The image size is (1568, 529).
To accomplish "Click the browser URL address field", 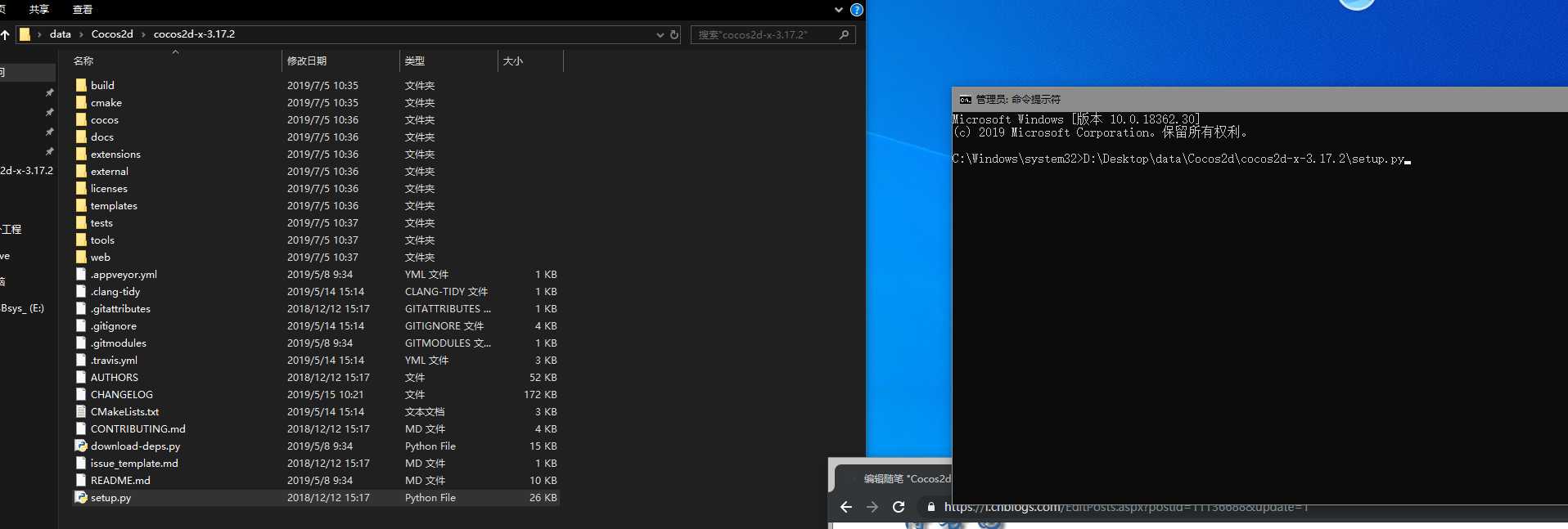I will click(x=1125, y=507).
